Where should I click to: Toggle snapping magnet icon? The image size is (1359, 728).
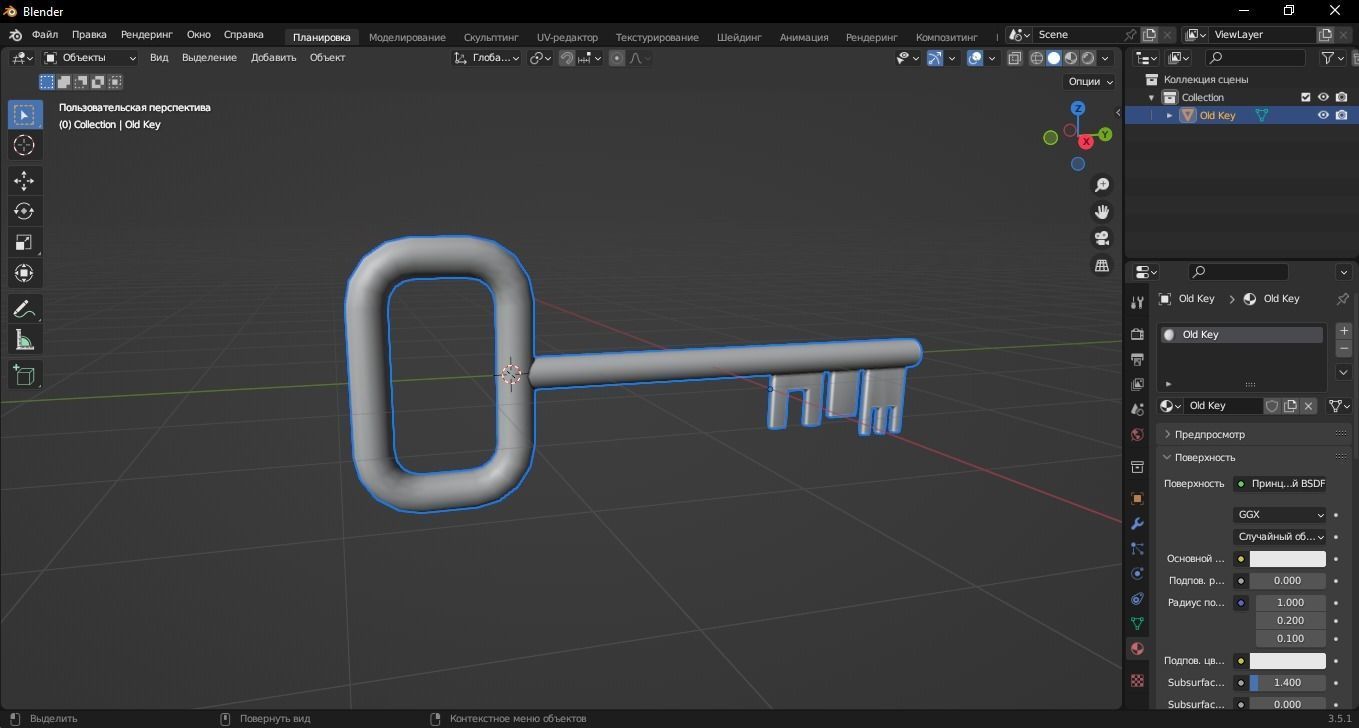point(566,58)
